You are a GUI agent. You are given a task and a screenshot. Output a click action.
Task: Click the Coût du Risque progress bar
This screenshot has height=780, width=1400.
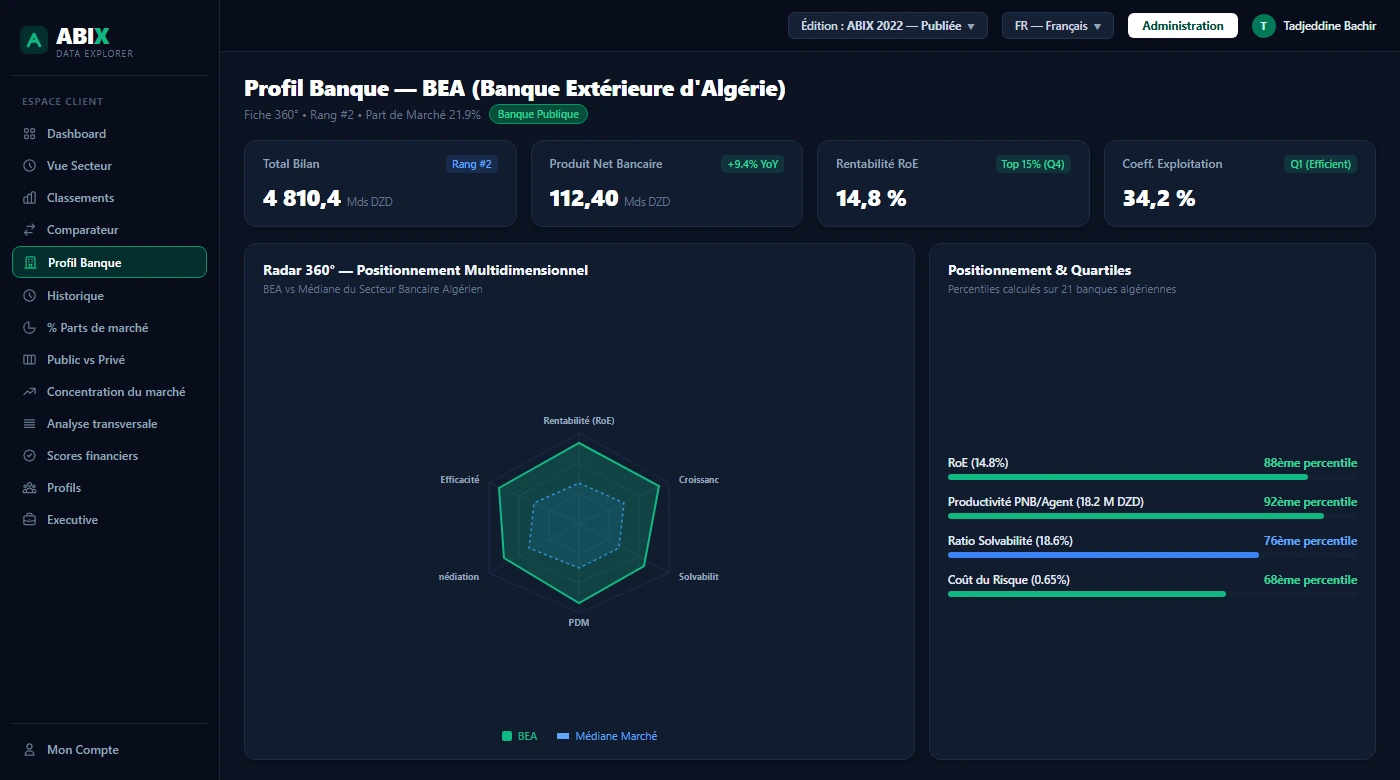1152,594
